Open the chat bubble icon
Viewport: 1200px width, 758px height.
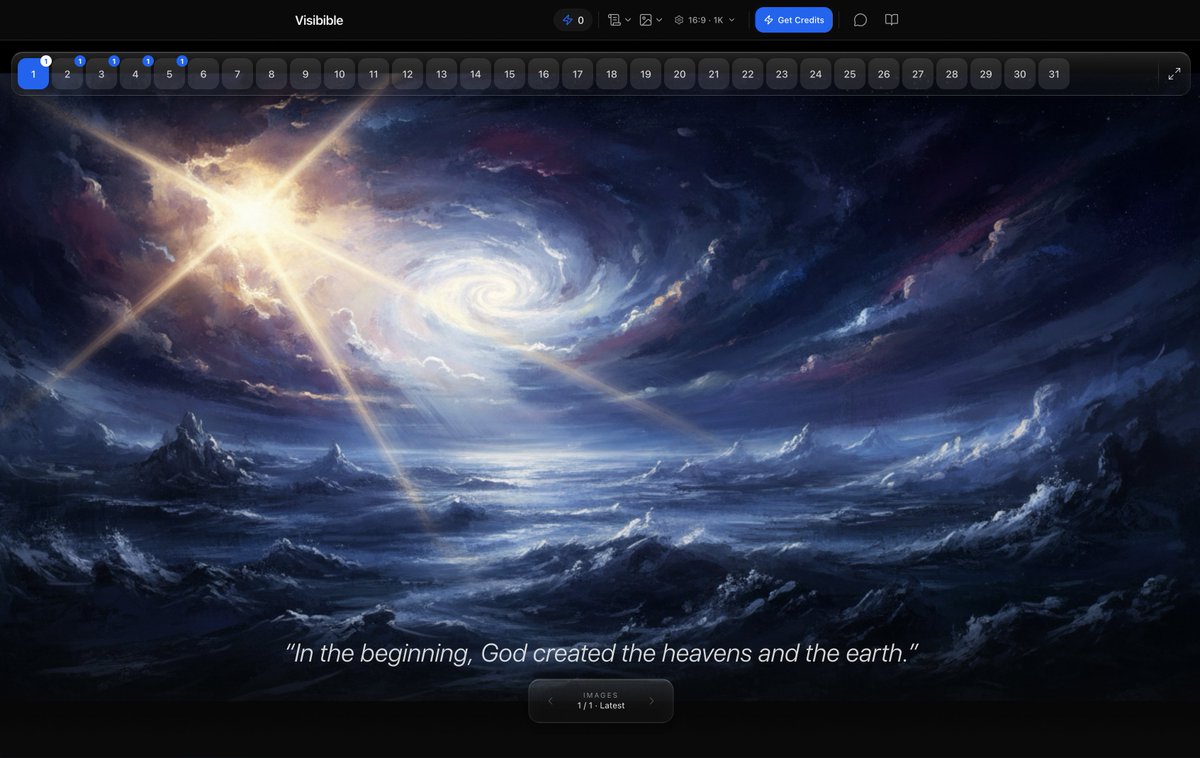pos(860,20)
